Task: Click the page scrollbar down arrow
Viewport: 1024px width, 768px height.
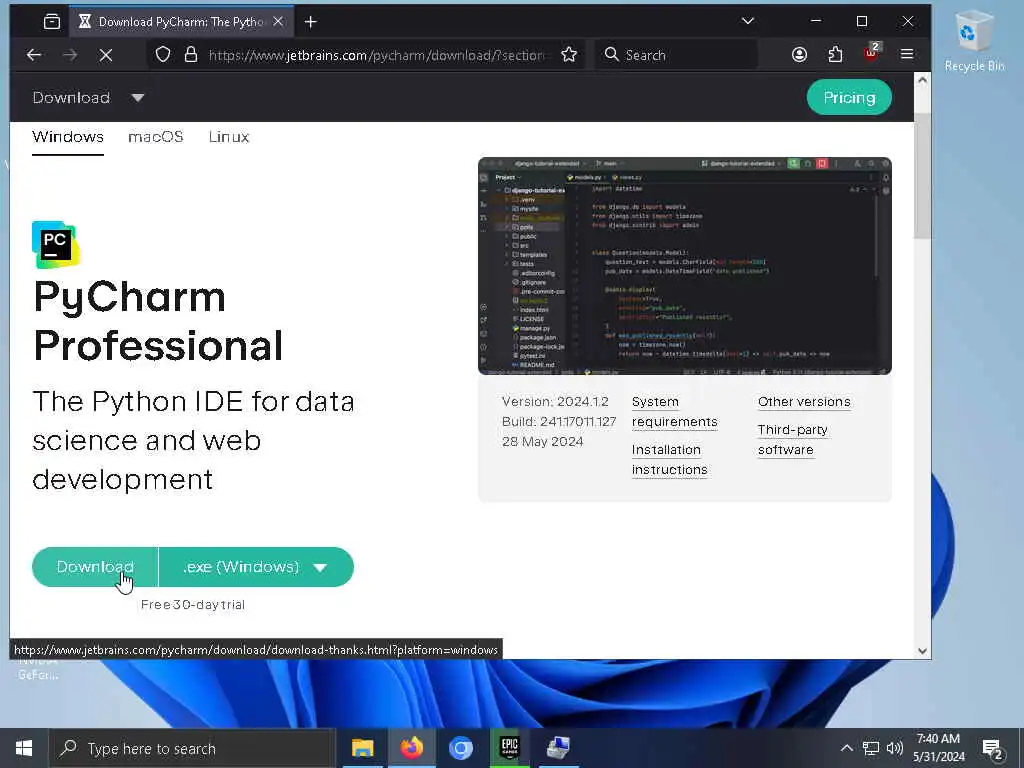Action: (922, 650)
